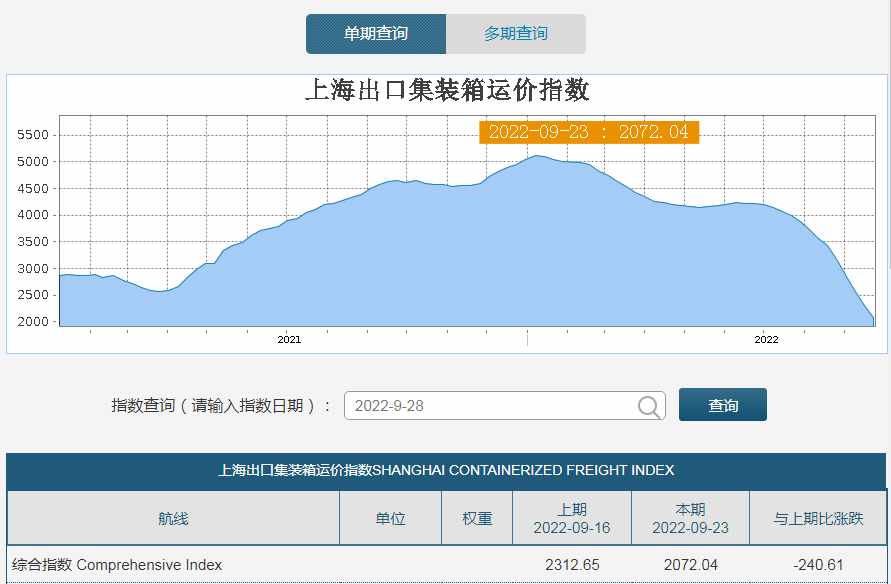This screenshot has width=891, height=584.
Task: Click the 5000 y-axis value
Action: click(x=33, y=162)
